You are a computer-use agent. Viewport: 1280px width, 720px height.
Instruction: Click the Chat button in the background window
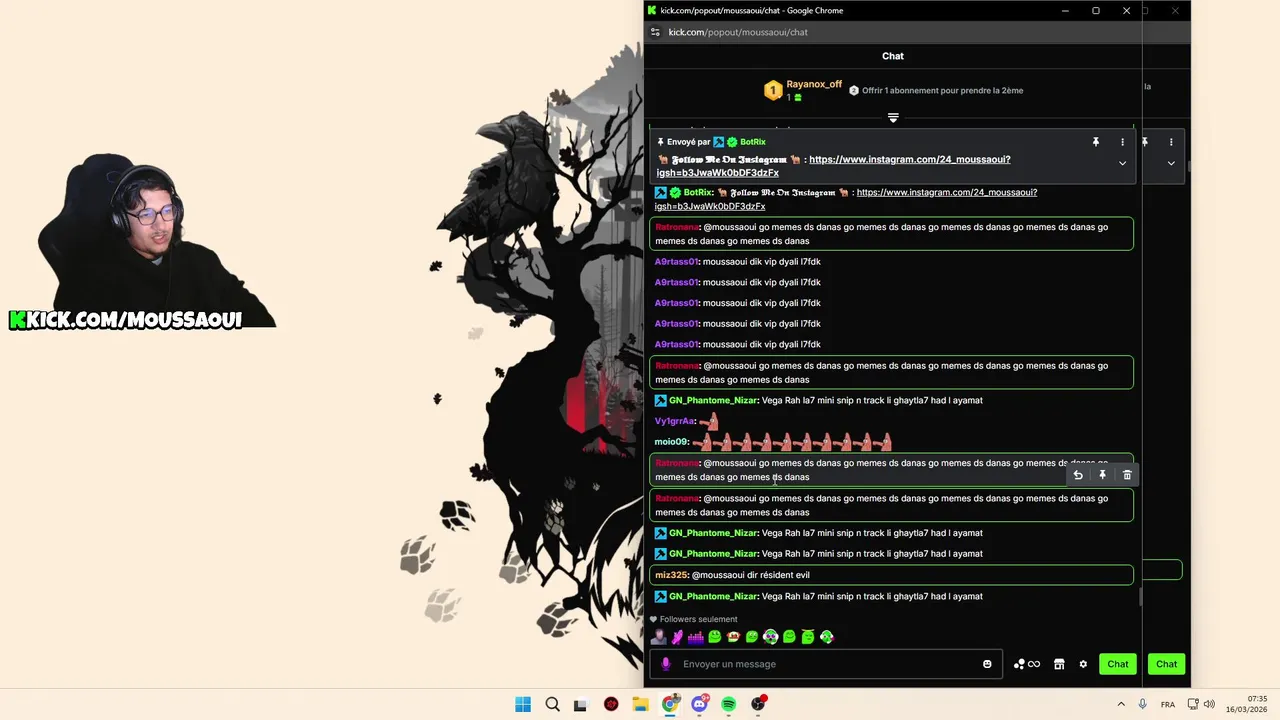[1167, 664]
